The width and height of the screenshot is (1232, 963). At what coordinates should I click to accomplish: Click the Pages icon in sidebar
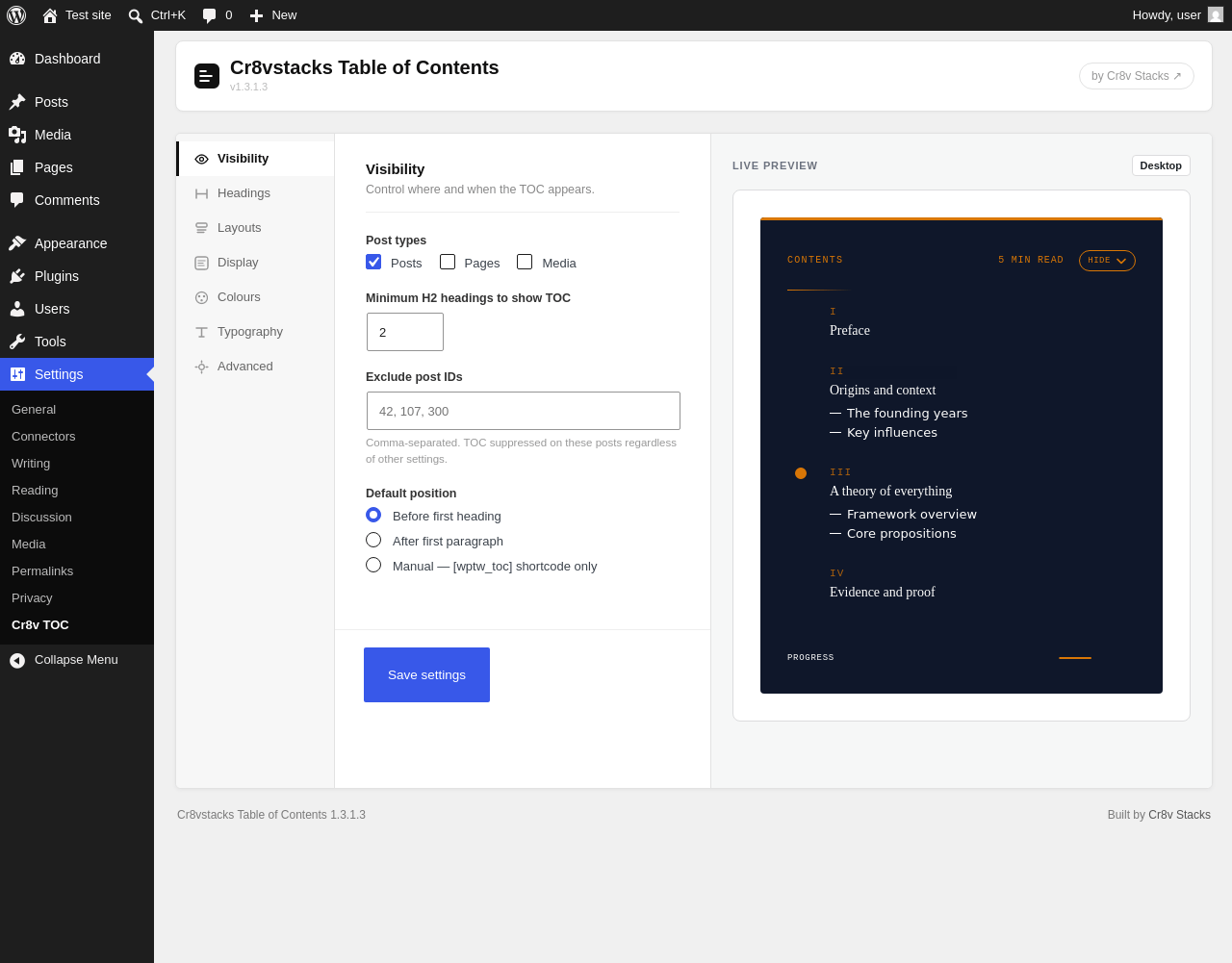[x=17, y=167]
